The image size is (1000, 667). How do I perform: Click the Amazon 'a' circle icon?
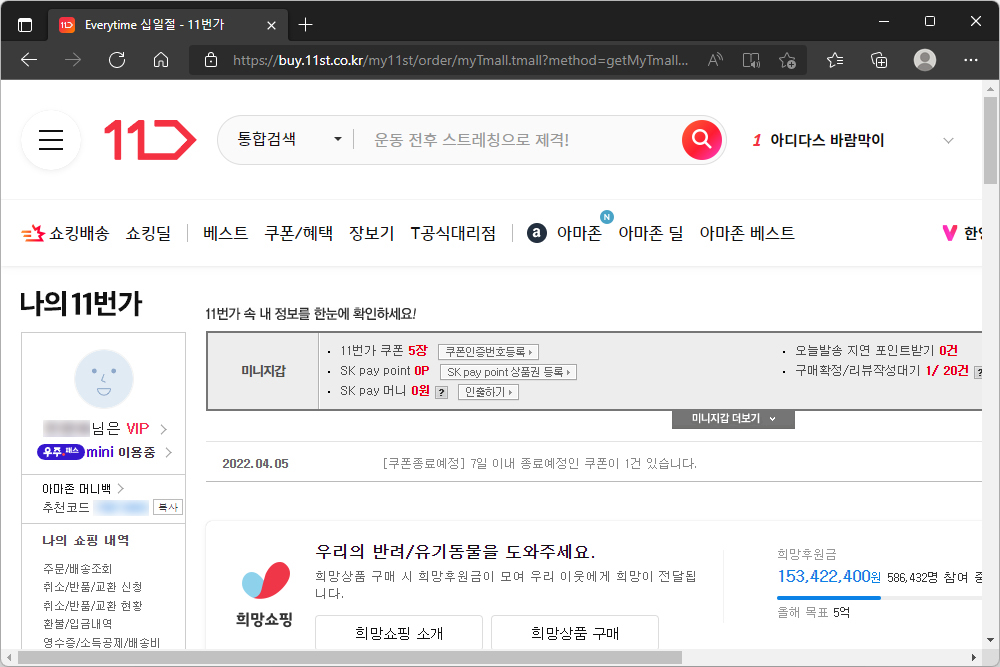(x=536, y=233)
